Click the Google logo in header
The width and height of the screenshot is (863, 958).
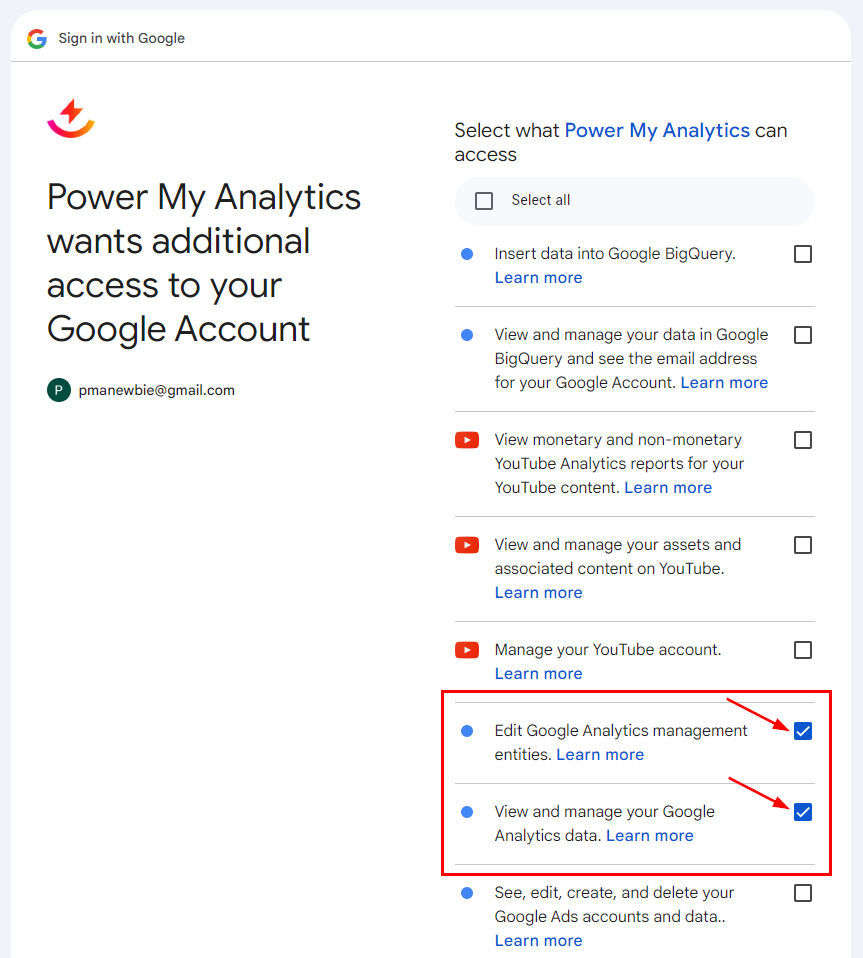point(37,39)
